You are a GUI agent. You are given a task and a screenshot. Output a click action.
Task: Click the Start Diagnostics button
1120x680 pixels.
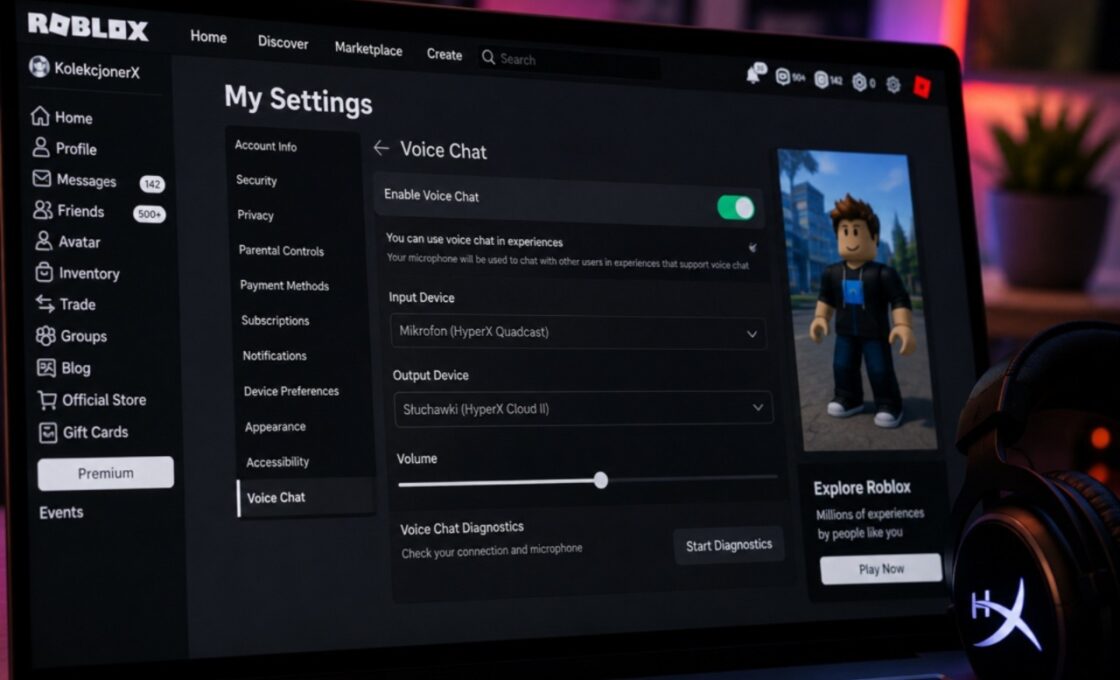point(729,546)
